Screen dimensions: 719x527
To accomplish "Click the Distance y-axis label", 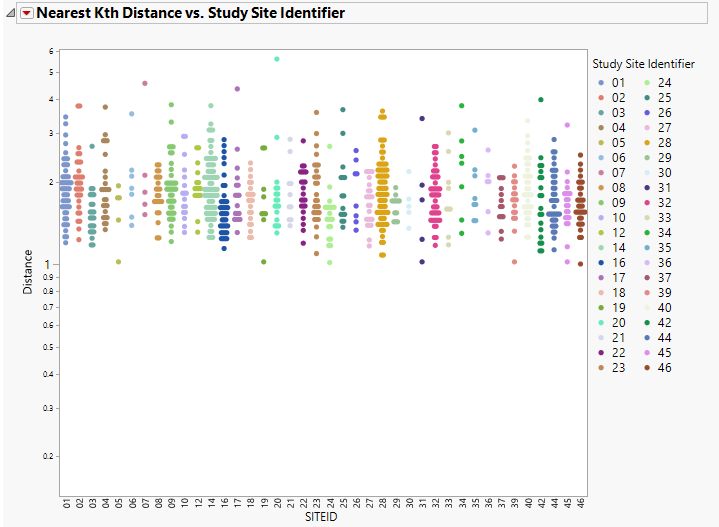I will tap(28, 272).
